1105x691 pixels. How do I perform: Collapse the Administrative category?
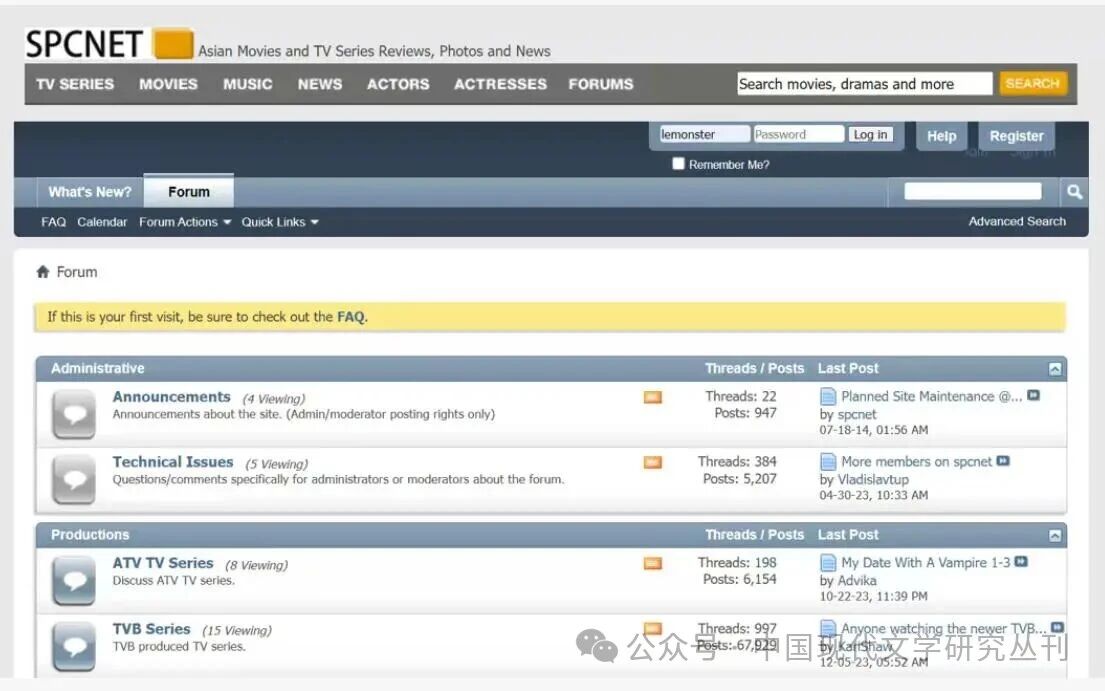(x=1054, y=369)
